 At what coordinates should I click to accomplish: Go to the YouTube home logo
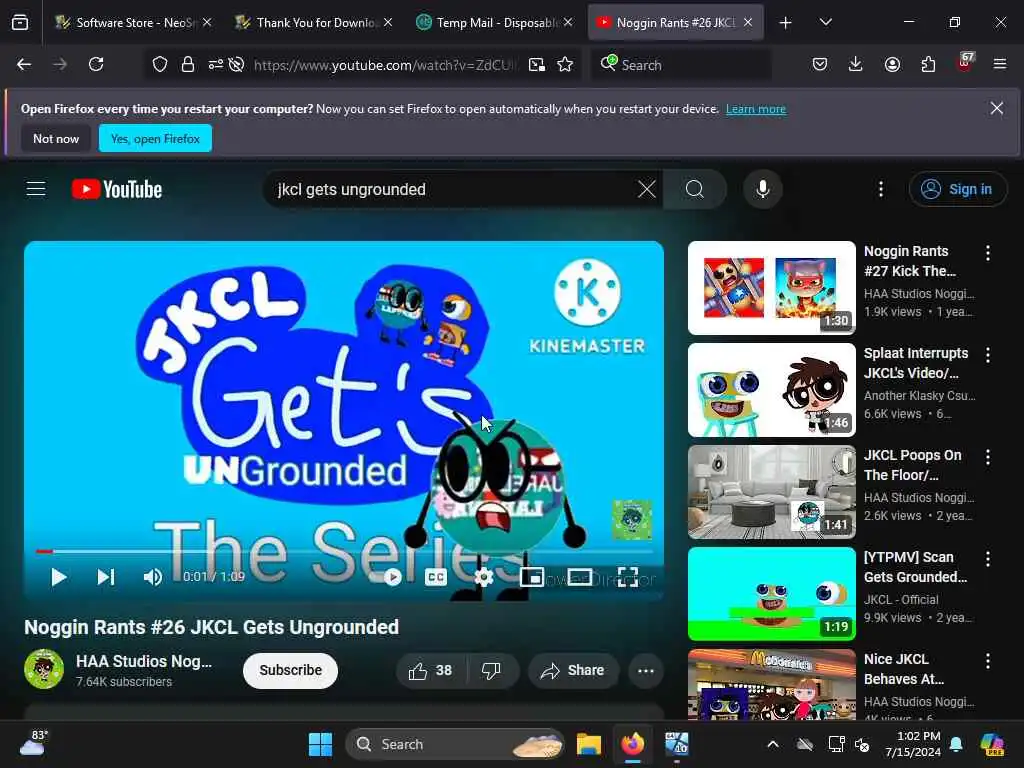click(117, 189)
